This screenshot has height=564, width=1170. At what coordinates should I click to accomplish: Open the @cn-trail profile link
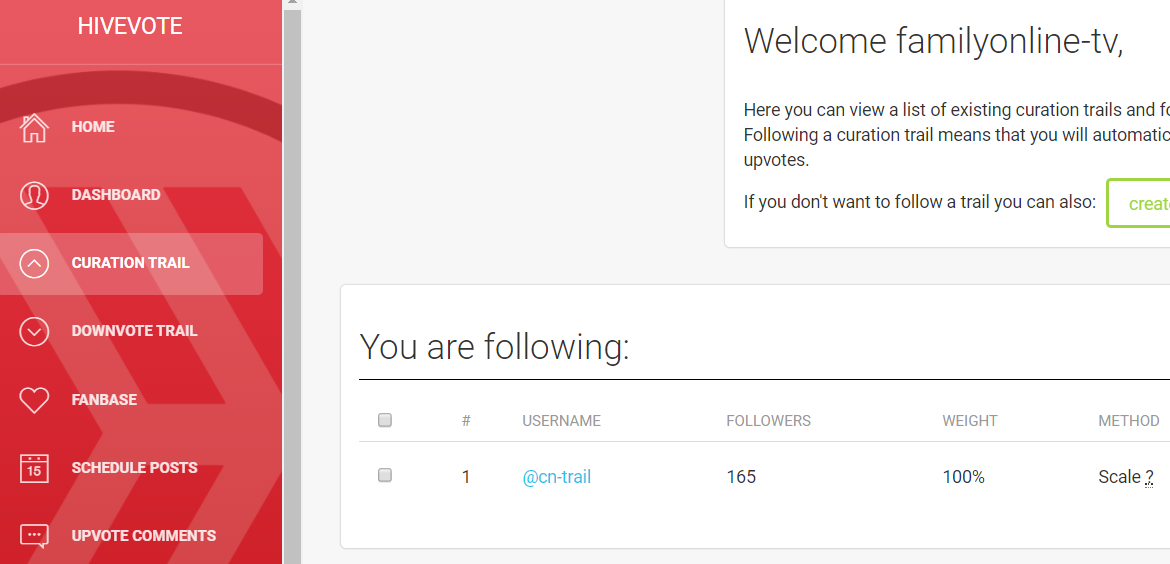pos(557,477)
